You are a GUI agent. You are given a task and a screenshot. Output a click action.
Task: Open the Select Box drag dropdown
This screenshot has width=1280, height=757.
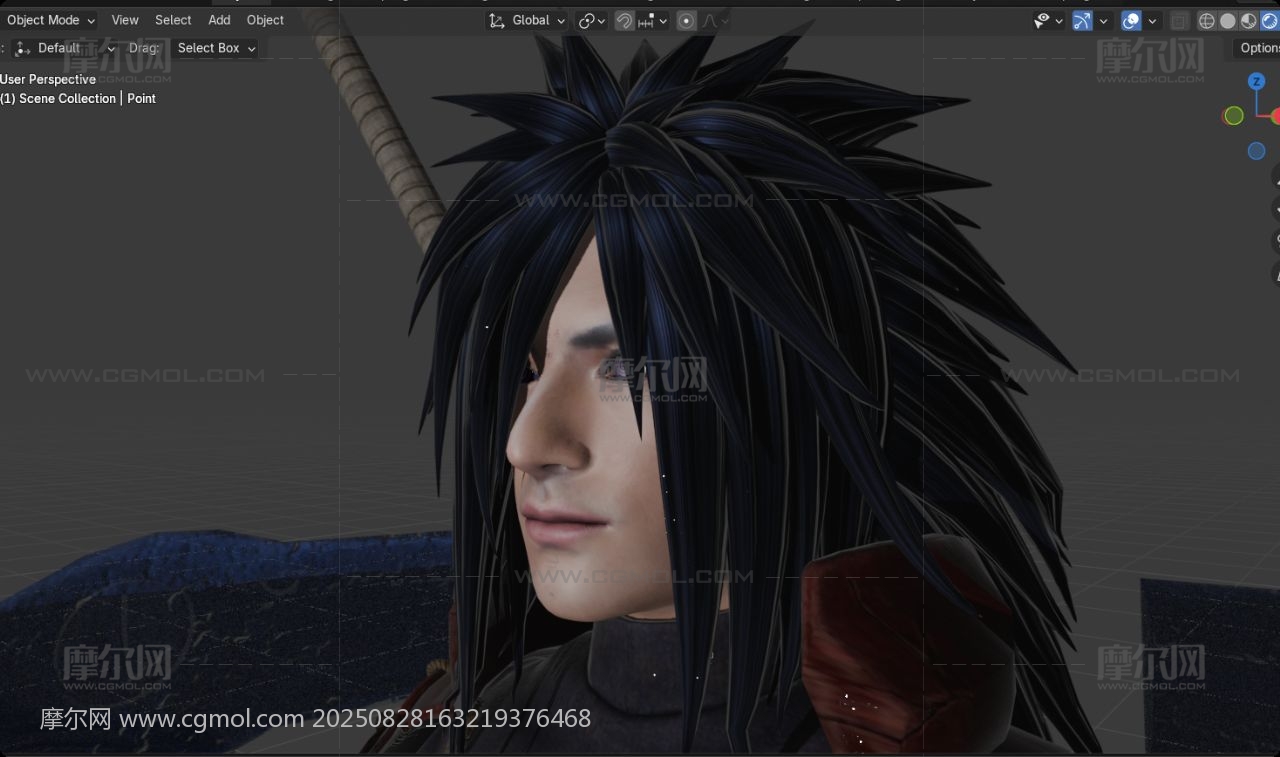(x=215, y=48)
